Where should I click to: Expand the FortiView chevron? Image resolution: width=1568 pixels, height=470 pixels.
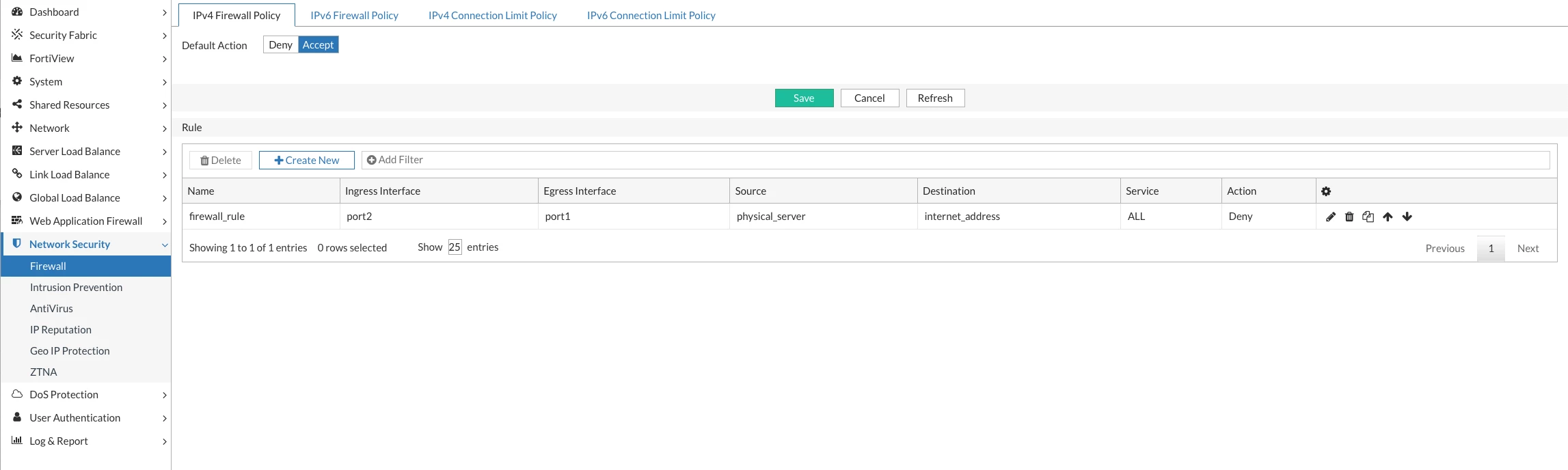click(165, 59)
